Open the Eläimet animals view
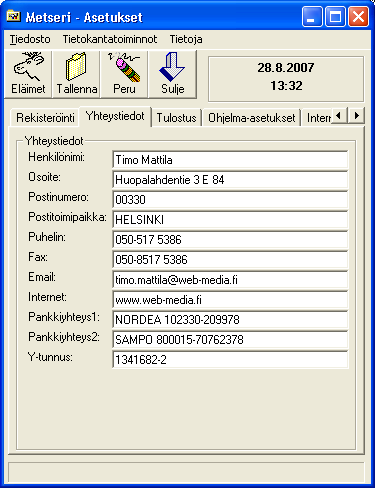Image resolution: width=375 pixels, height=488 pixels. point(28,74)
